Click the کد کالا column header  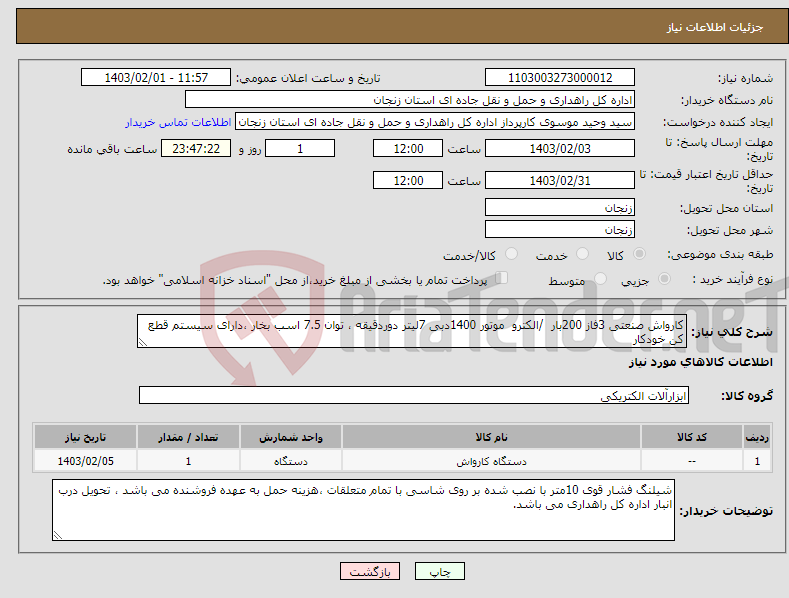692,437
